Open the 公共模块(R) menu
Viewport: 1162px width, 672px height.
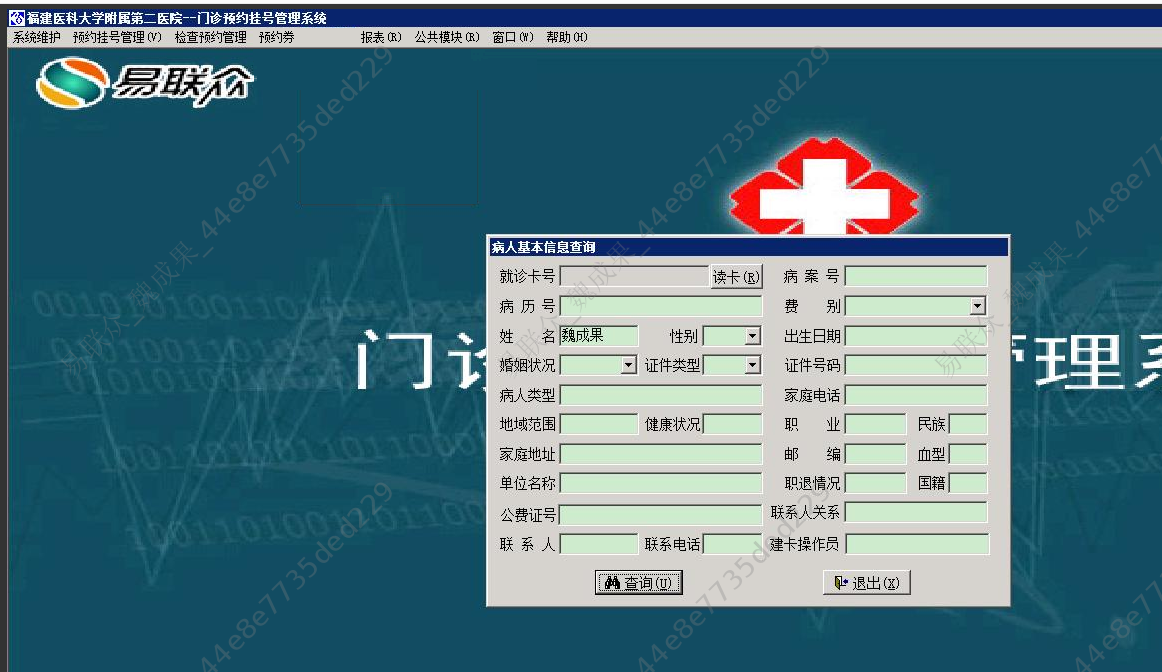pyautogui.click(x=447, y=37)
